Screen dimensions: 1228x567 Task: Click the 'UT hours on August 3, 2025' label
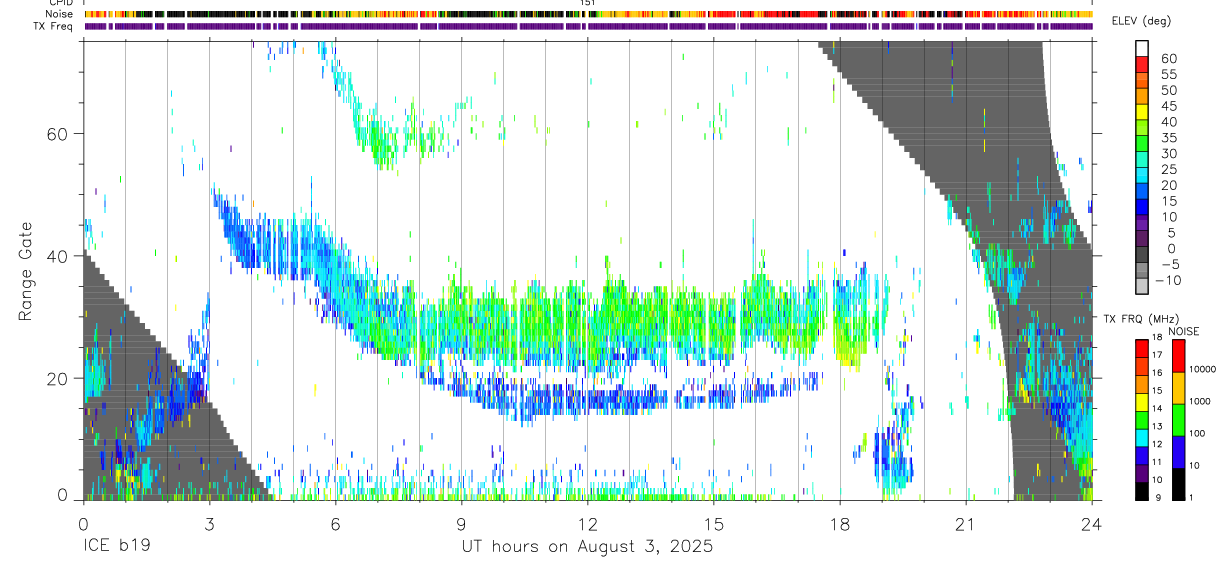pyautogui.click(x=587, y=547)
